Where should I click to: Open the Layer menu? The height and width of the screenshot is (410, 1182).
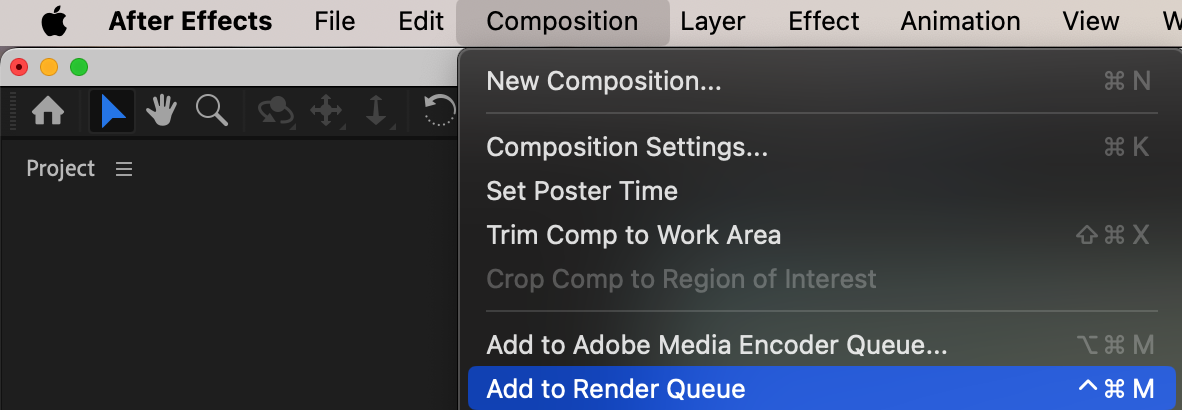point(713,21)
